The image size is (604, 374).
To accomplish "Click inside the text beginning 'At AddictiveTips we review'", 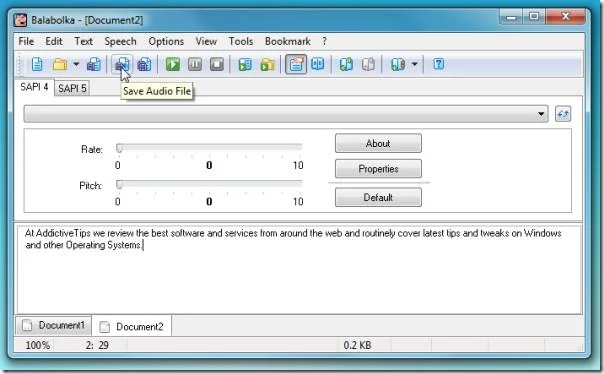I will [x=293, y=239].
